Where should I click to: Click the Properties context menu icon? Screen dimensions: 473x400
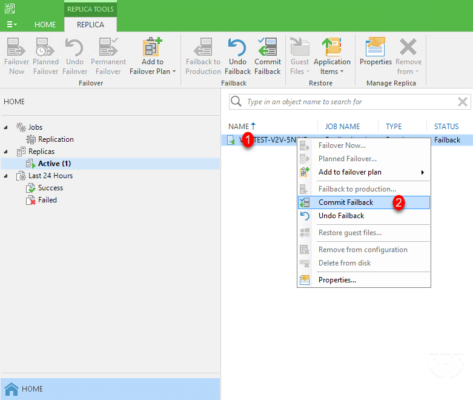click(305, 280)
